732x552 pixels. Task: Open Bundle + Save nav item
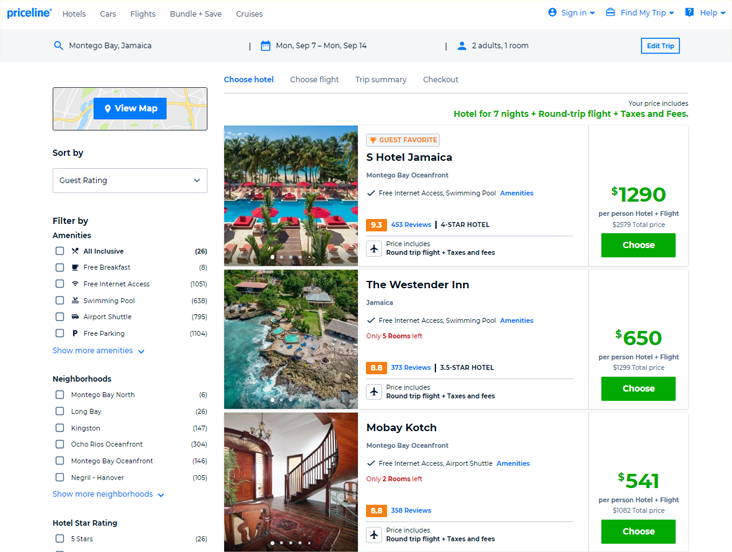coord(196,14)
